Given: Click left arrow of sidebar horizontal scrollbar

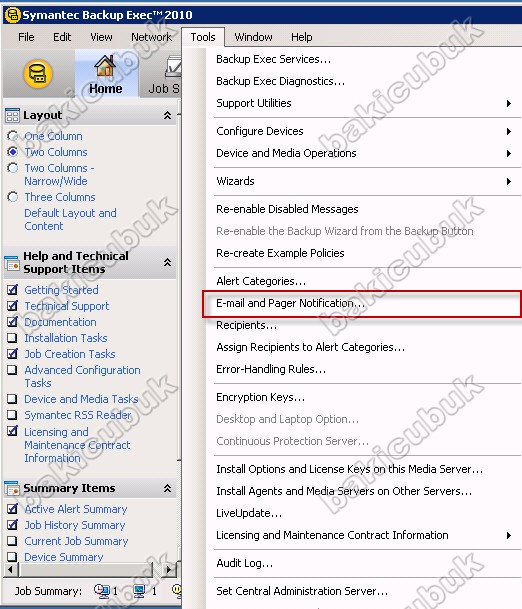Looking at the screenshot, I should tap(10, 569).
